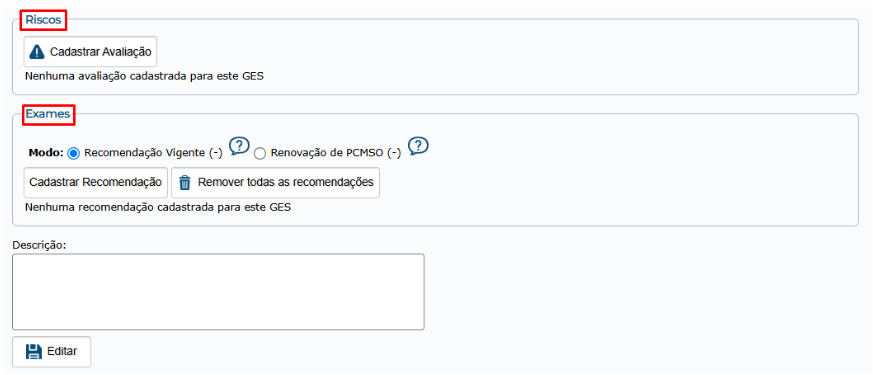Click the Cadastrar Recomendação button
873x375 pixels.
click(x=95, y=182)
